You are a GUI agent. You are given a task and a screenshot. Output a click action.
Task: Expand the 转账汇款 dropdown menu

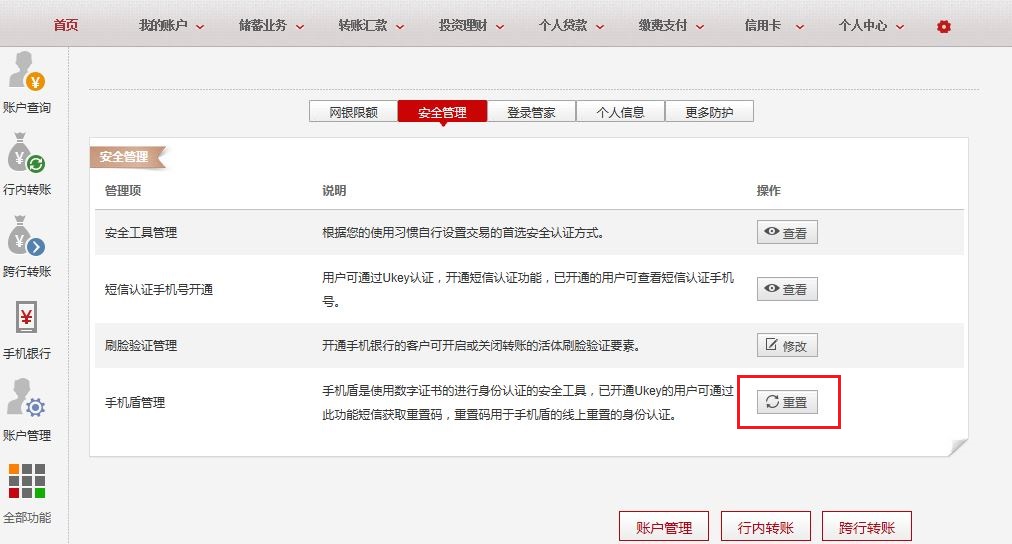pos(371,25)
